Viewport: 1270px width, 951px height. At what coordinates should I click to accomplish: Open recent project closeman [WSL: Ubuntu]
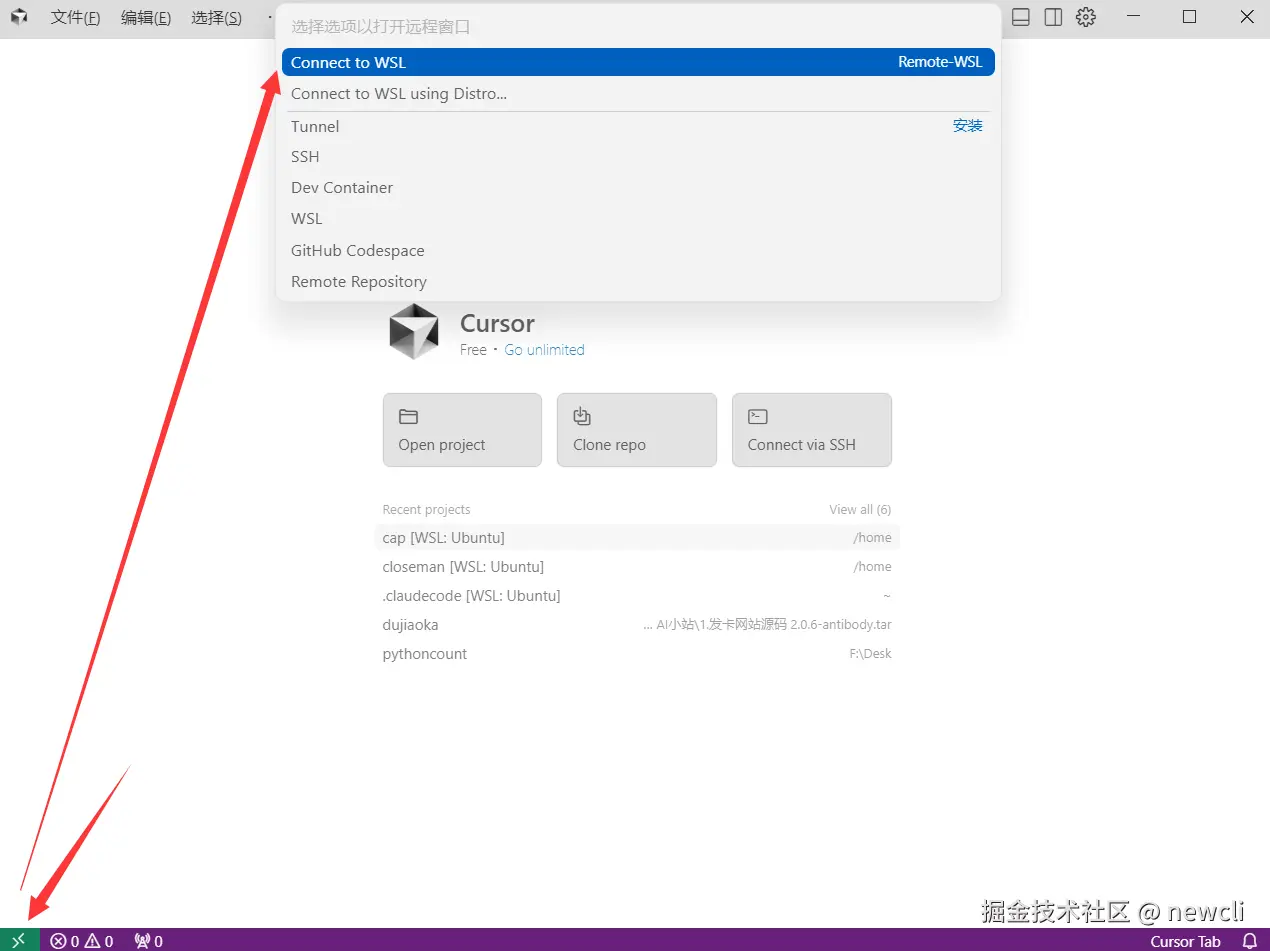pos(637,567)
